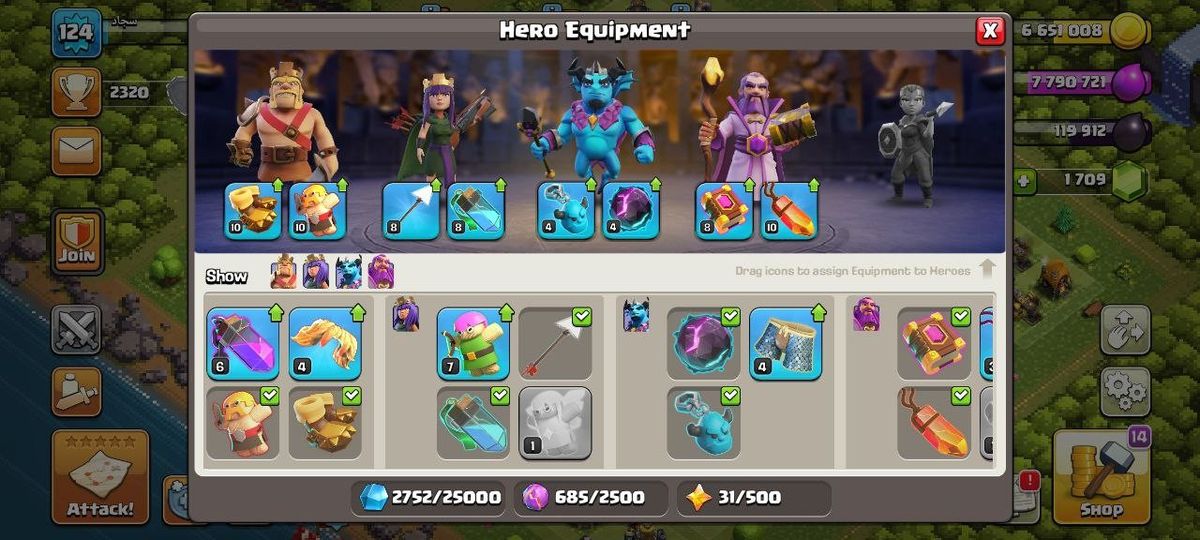Tap the shiny ore 2752/25000 counter
The height and width of the screenshot is (540, 1200).
(x=428, y=497)
